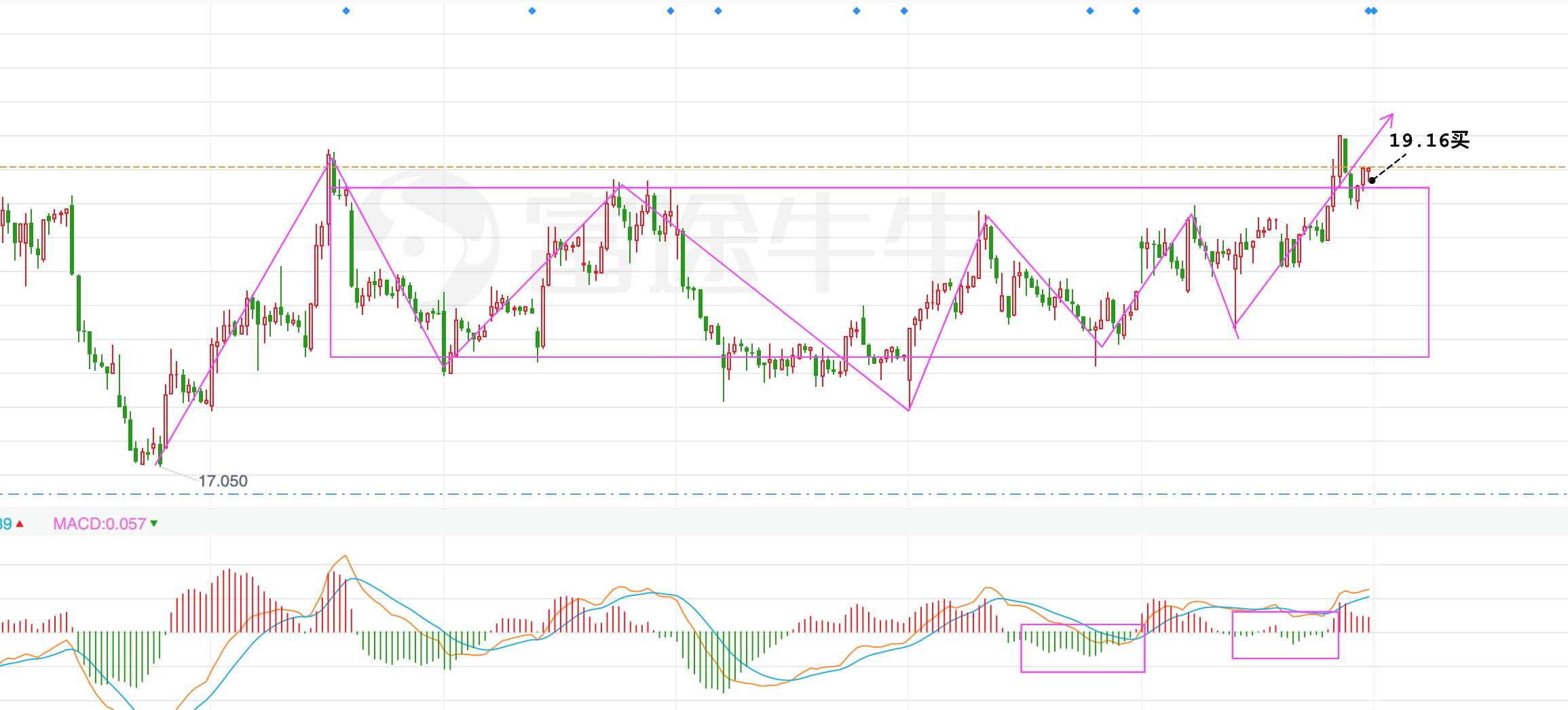Screen dimensions: 1568x710
Task: Click the green down triangle beside MACD:0.057
Action: pyautogui.click(x=154, y=523)
